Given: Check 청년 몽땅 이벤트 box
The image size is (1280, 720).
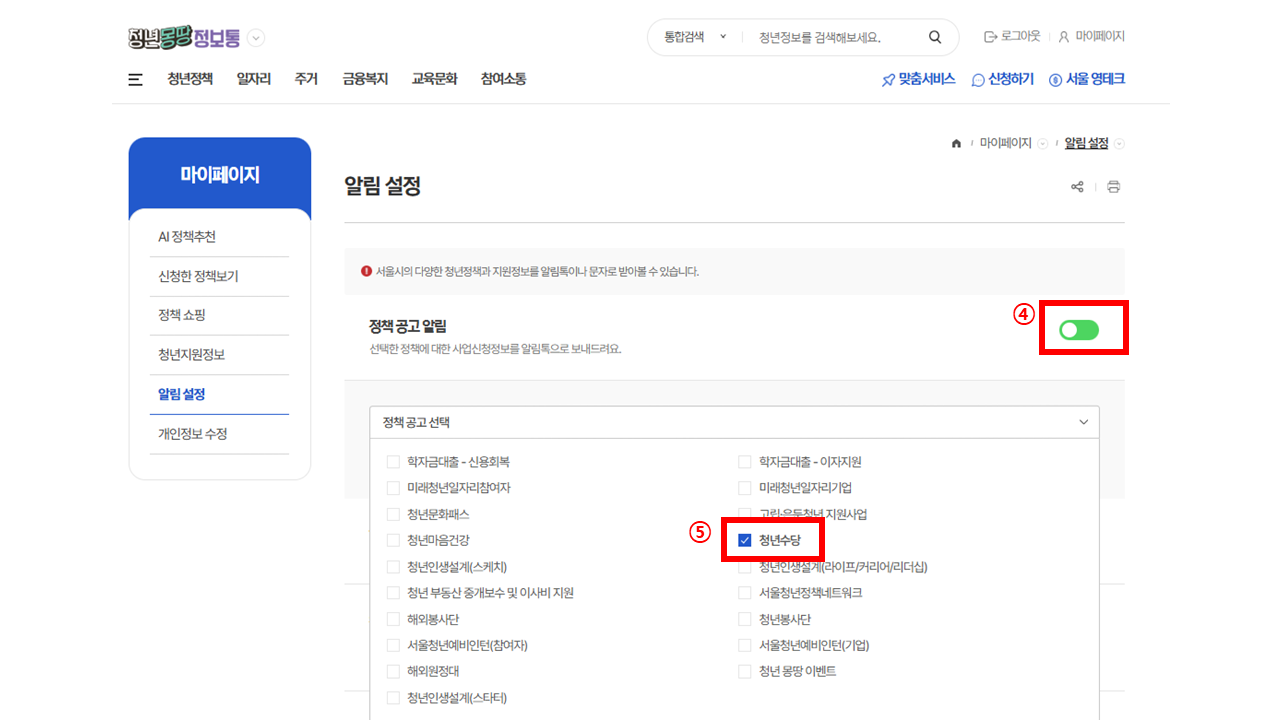Looking at the screenshot, I should click(744, 671).
